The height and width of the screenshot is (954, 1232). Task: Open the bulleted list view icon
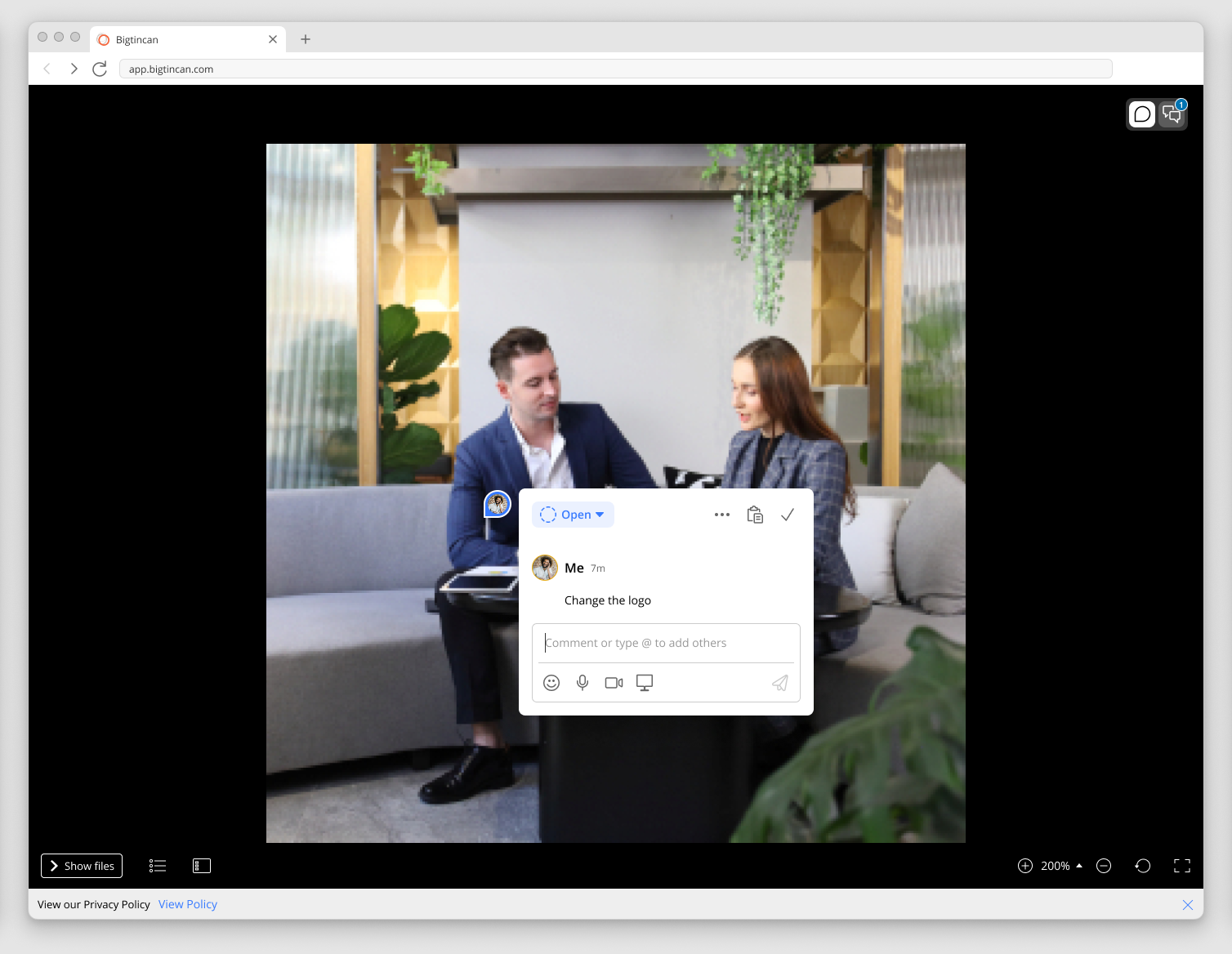(158, 866)
